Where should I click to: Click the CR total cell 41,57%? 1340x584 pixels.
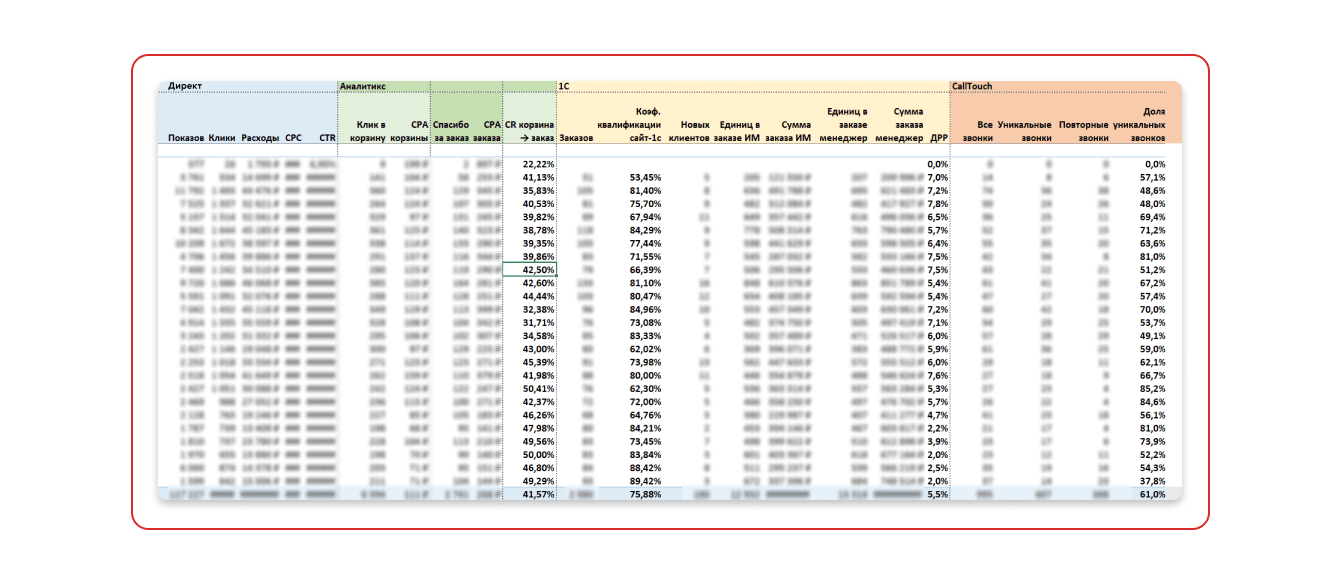(x=538, y=494)
